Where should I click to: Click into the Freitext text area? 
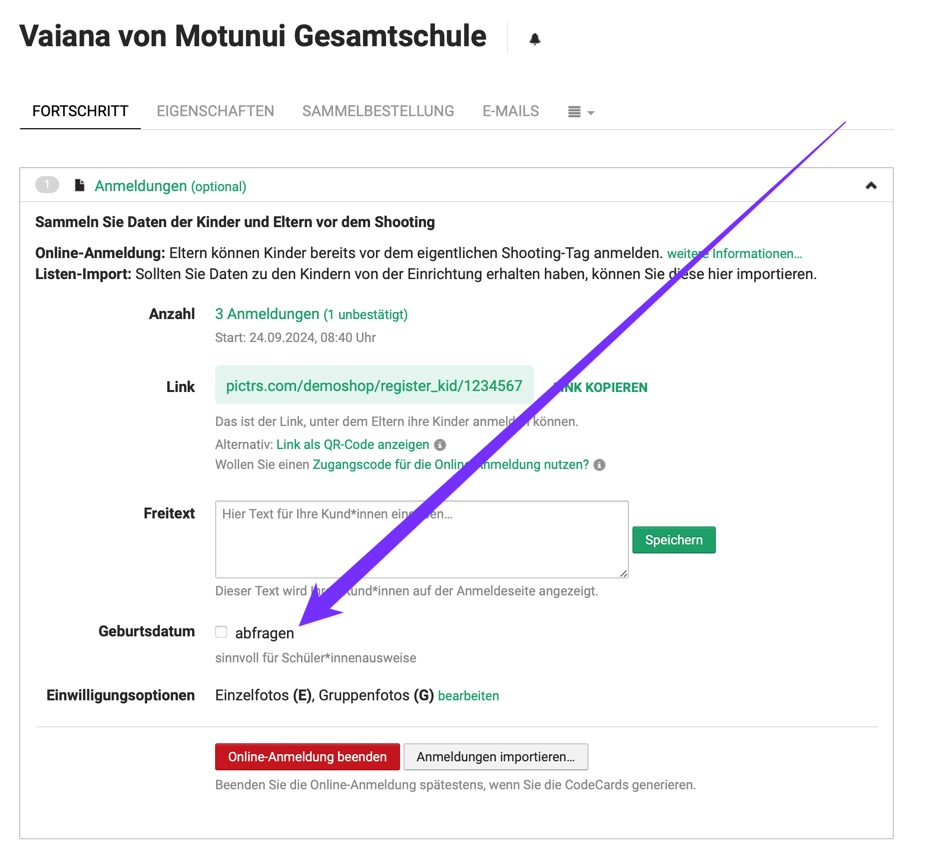pyautogui.click(x=421, y=539)
